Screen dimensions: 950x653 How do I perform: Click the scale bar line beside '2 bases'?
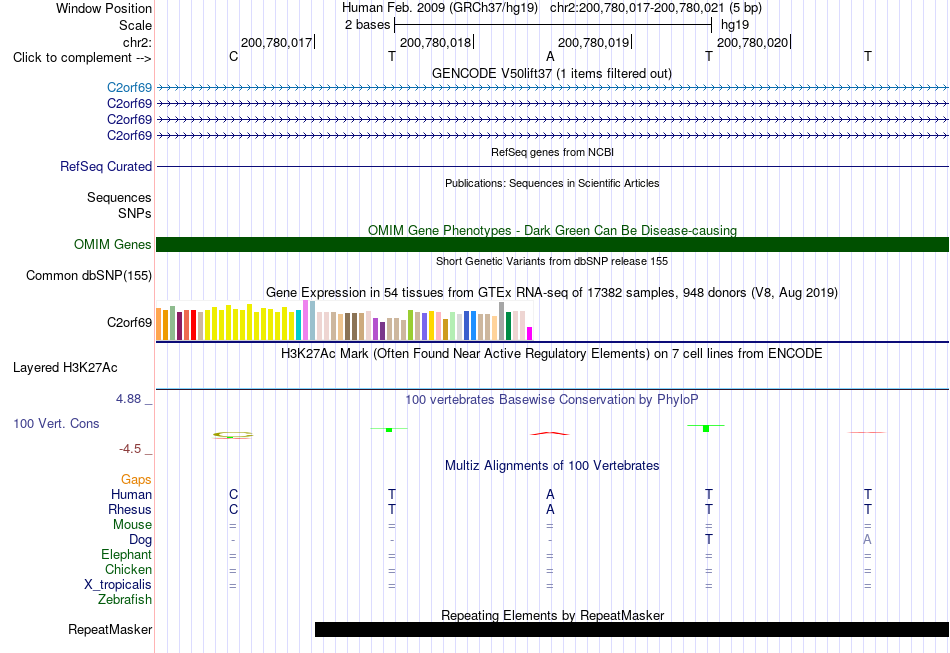tap(553, 25)
